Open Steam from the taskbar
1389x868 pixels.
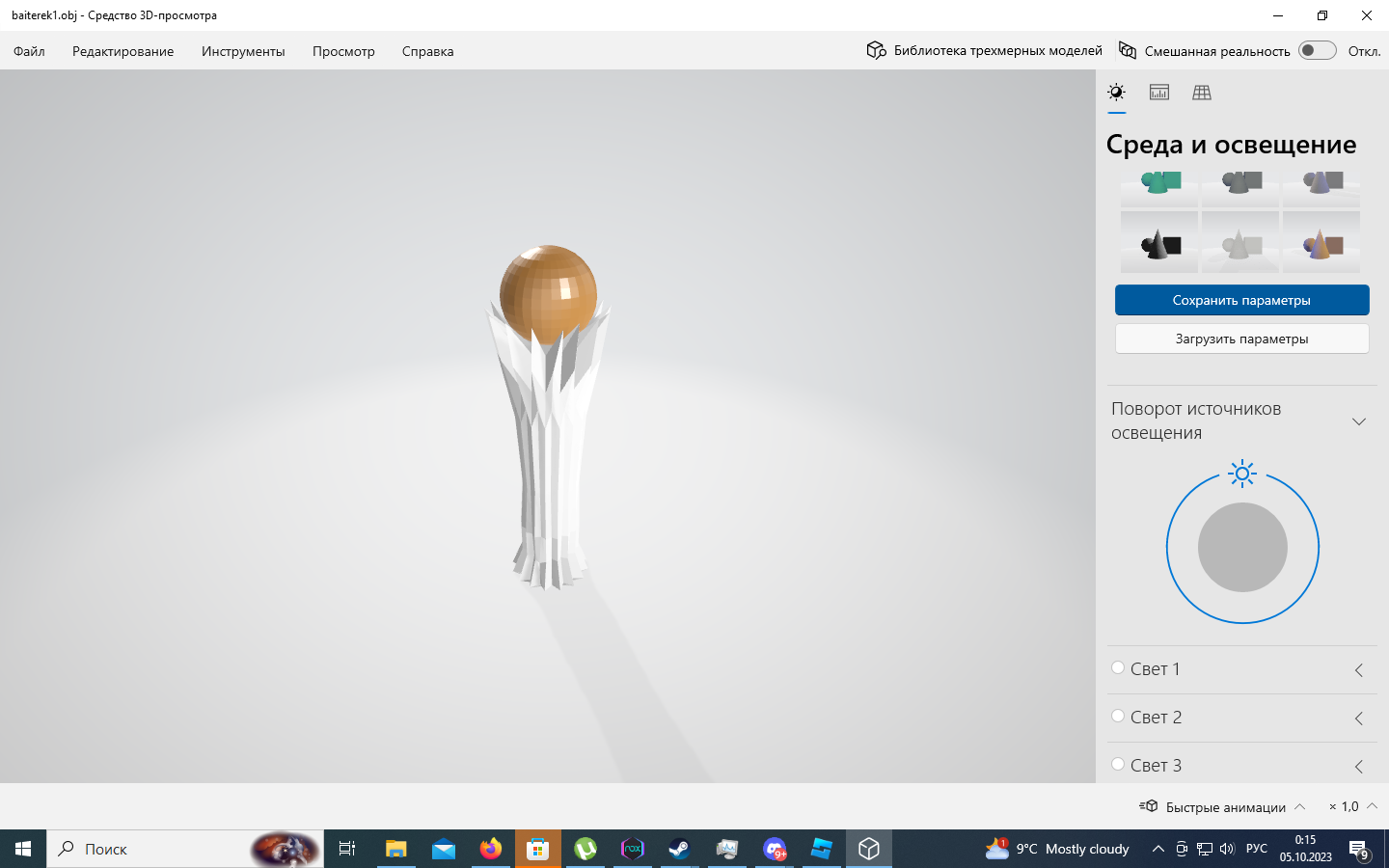click(x=679, y=849)
